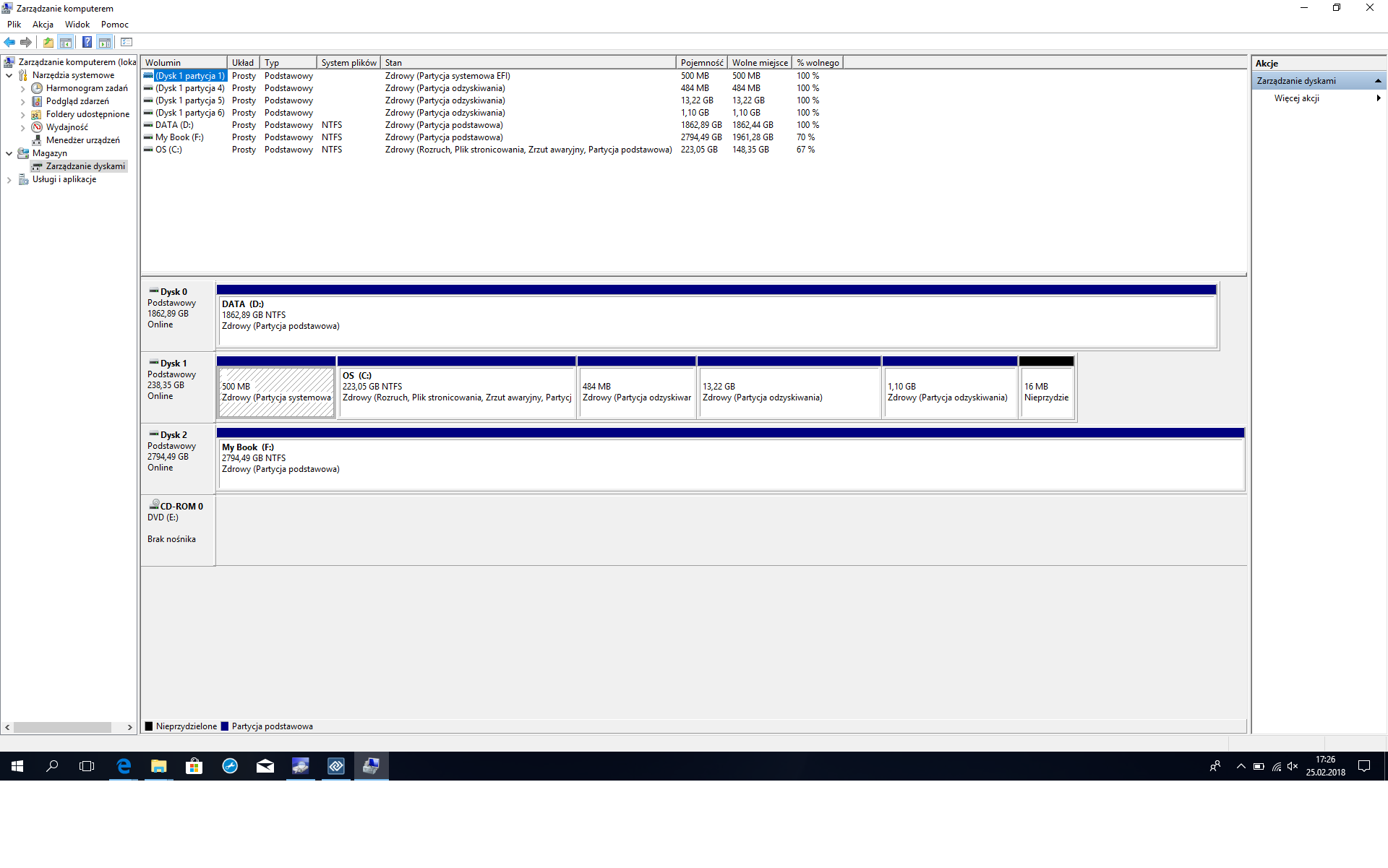This screenshot has height=868, width=1388.
Task: Open Help via the question mark icon
Action: click(87, 42)
